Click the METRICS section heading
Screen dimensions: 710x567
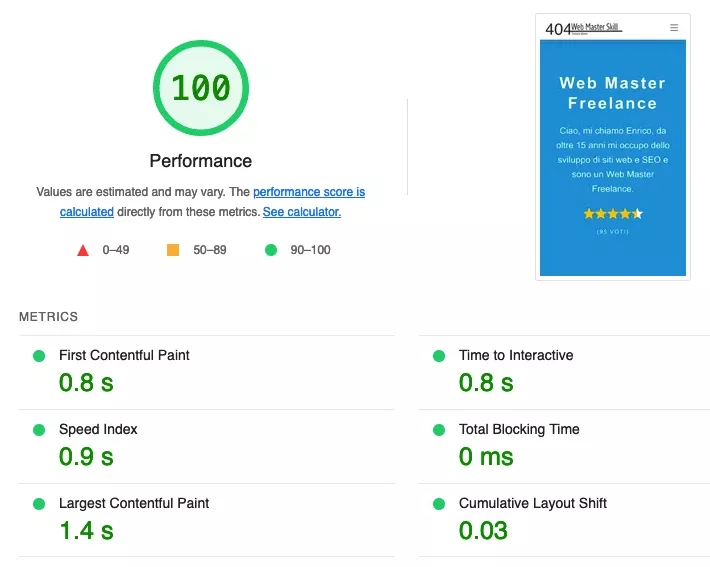coord(48,317)
